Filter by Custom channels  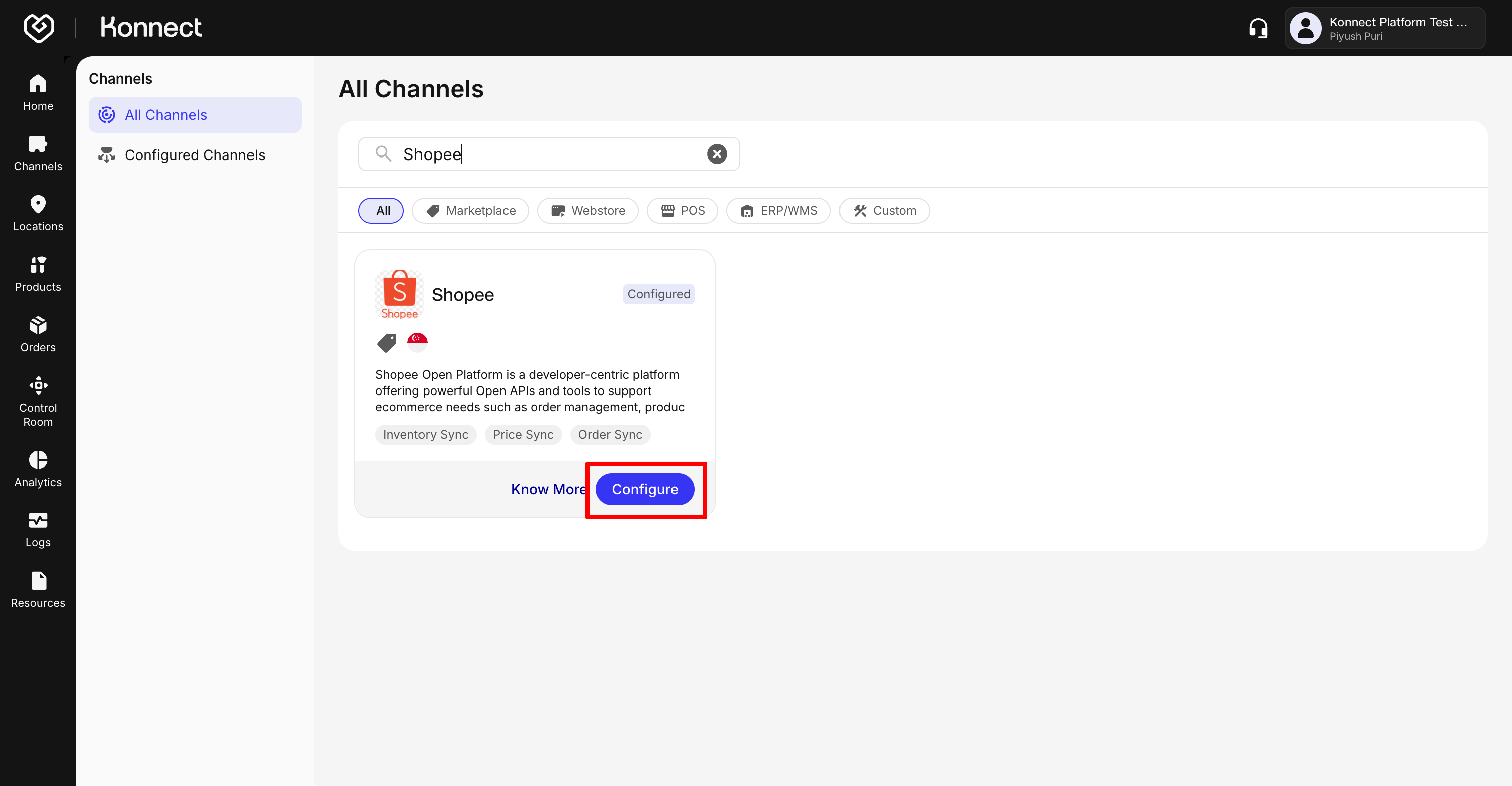tap(884, 211)
